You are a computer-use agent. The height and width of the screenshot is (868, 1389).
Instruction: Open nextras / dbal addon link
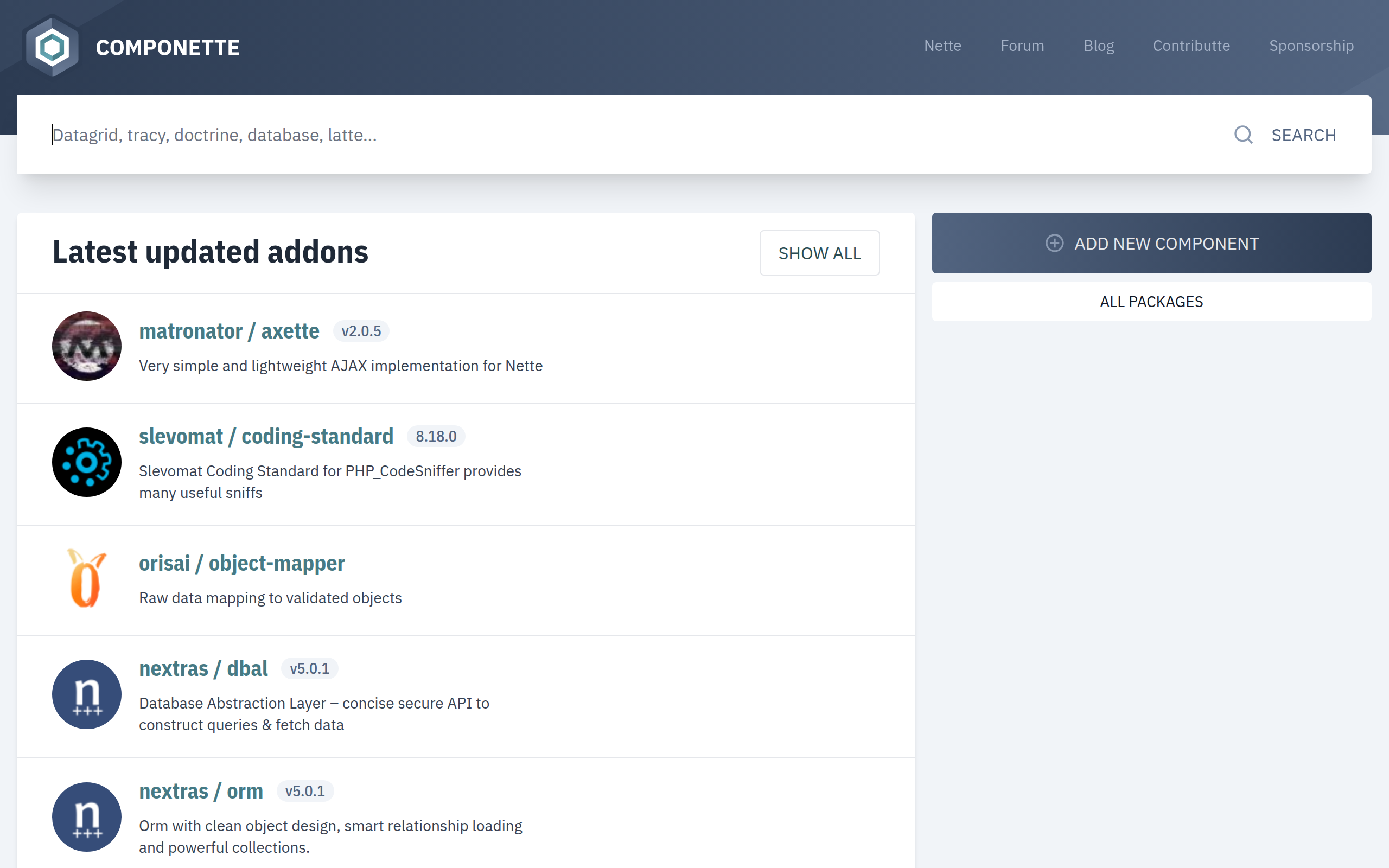click(203, 669)
